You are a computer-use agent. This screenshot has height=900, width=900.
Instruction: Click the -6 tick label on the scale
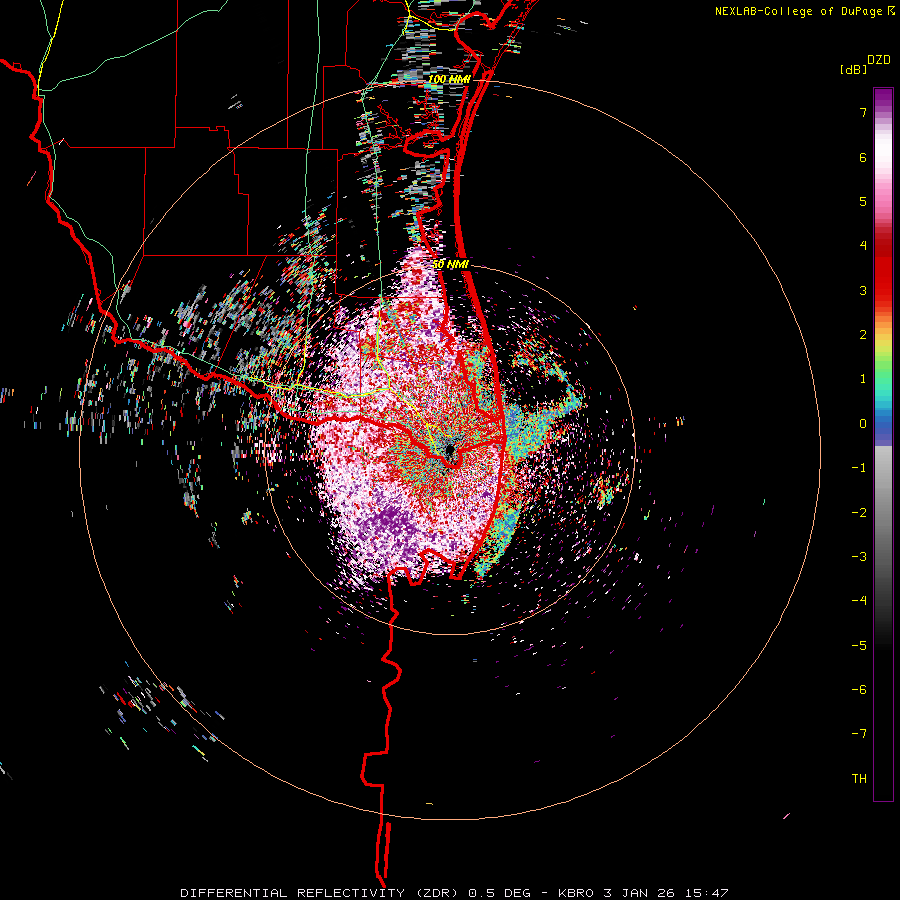pos(859,690)
